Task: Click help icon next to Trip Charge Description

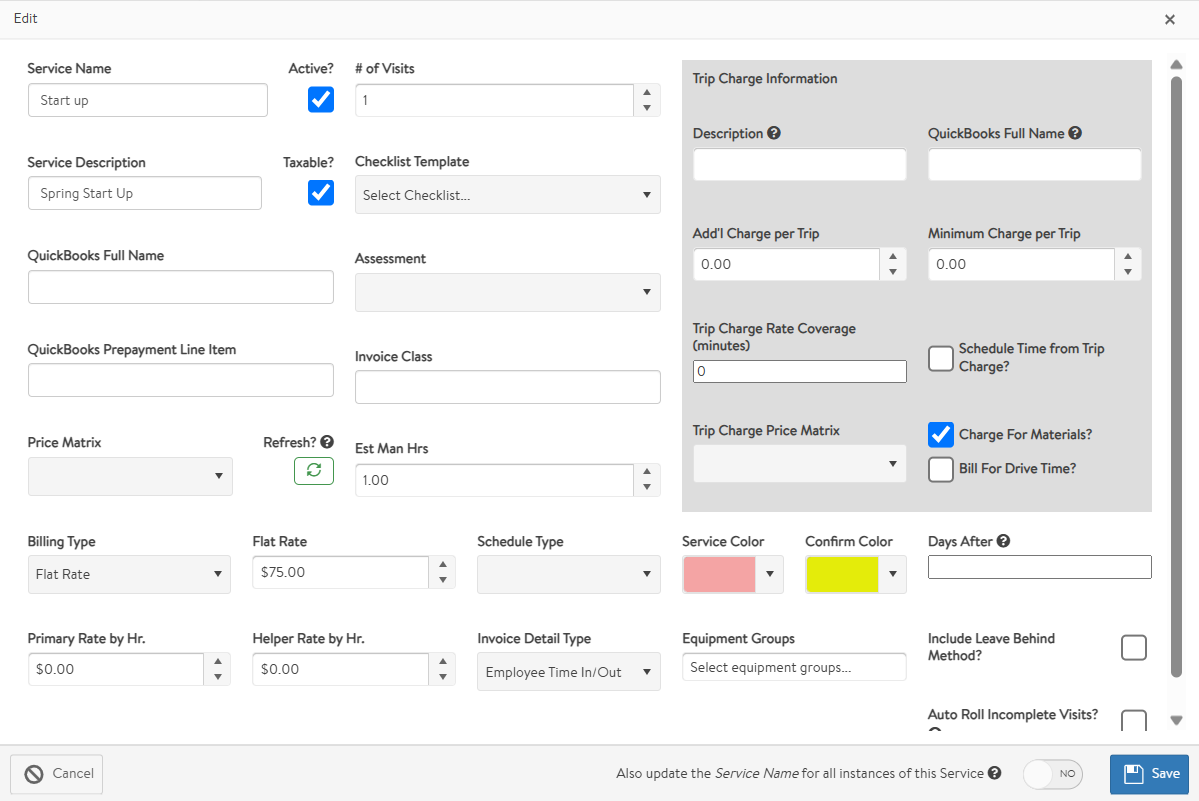Action: coord(774,133)
